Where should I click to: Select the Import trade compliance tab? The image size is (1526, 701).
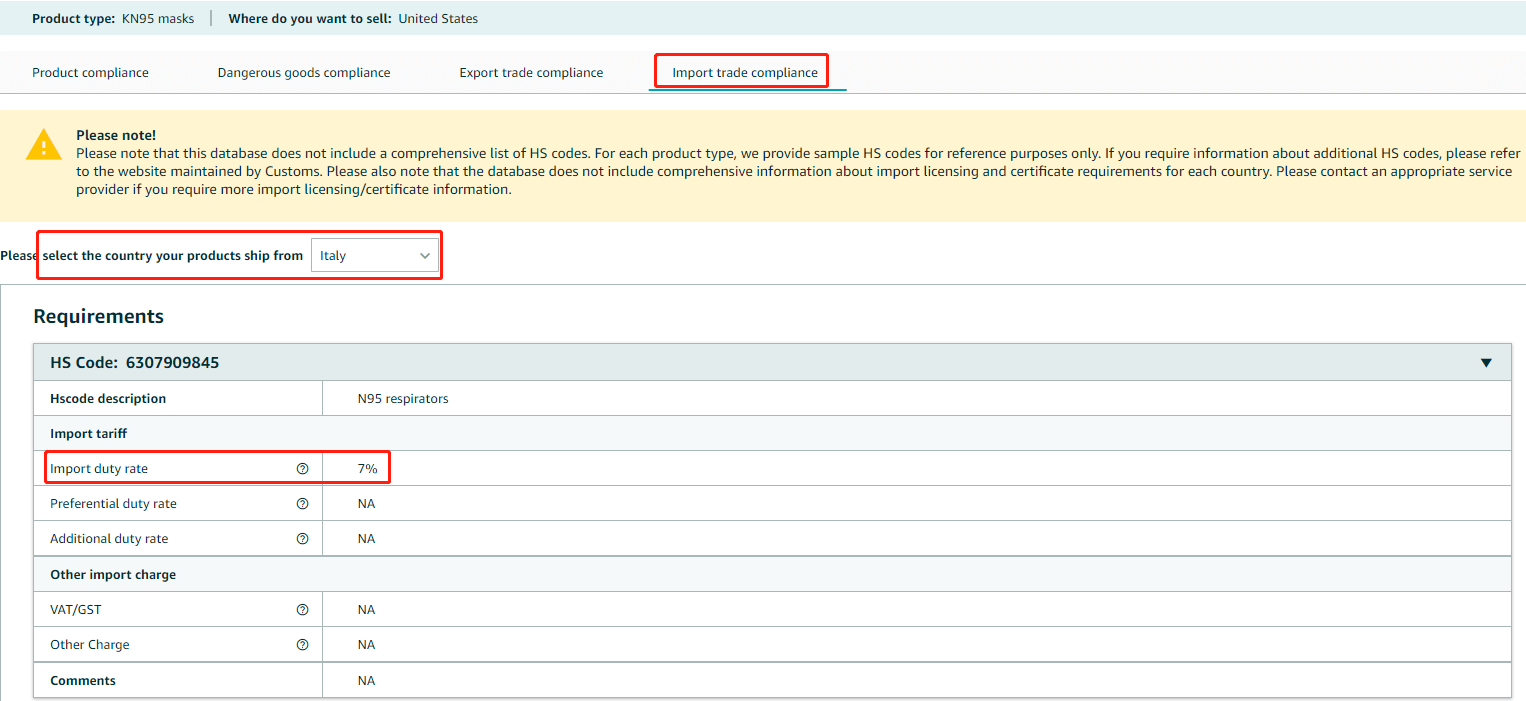(x=745, y=72)
